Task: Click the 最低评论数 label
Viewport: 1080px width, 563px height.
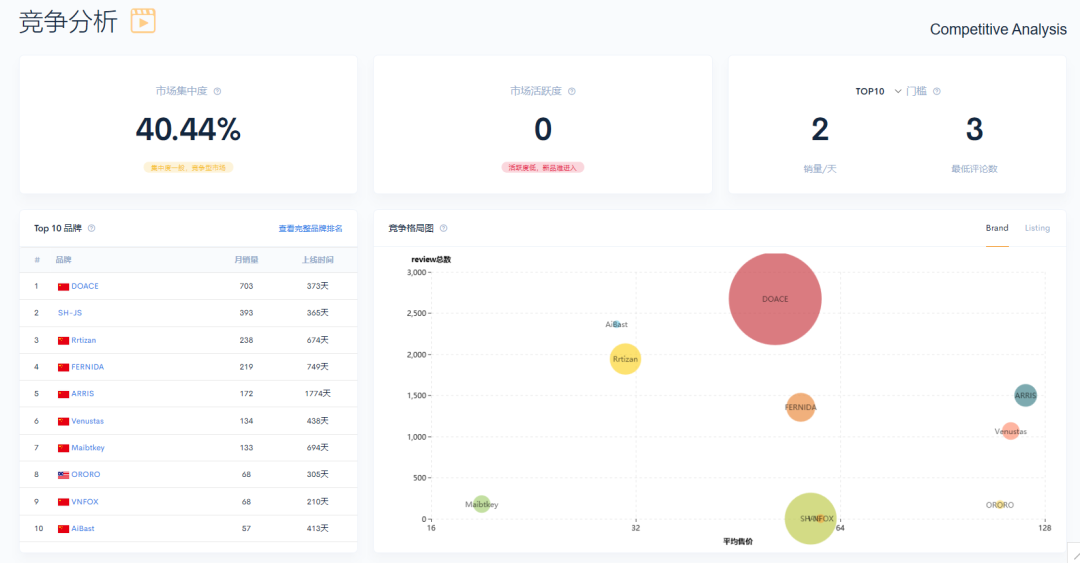Action: point(974,169)
